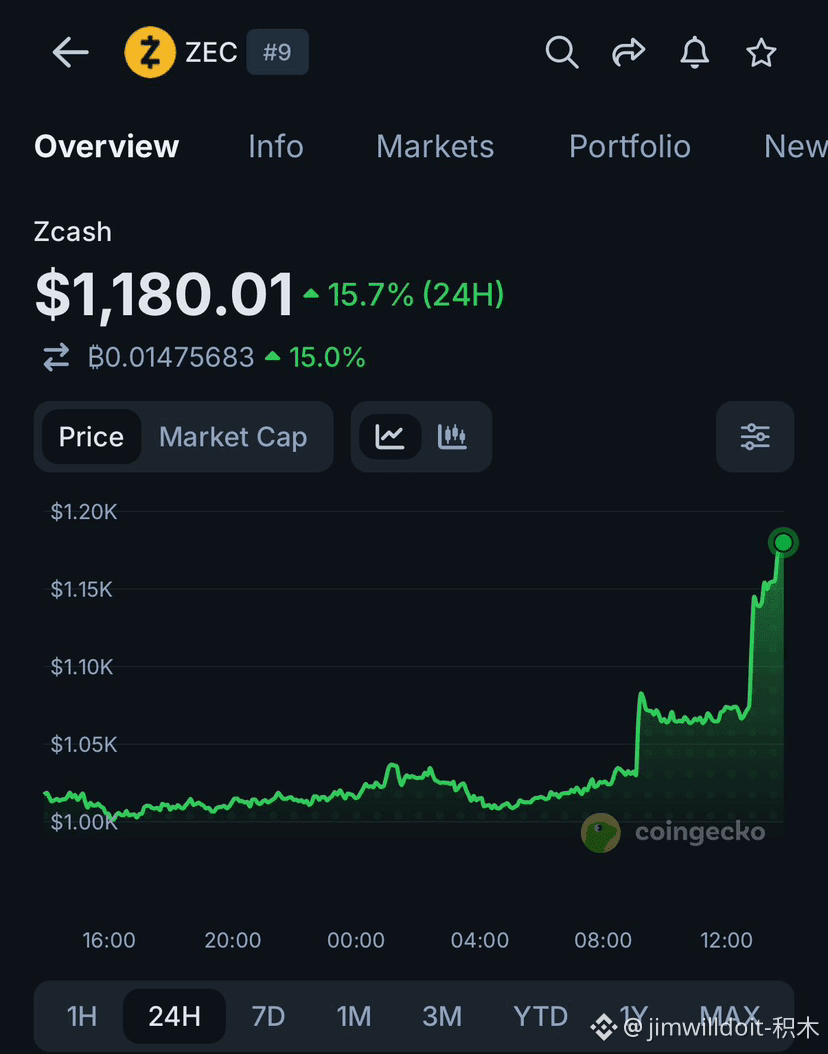The image size is (828, 1054).
Task: Choose the 1M time range
Action: (x=354, y=1016)
